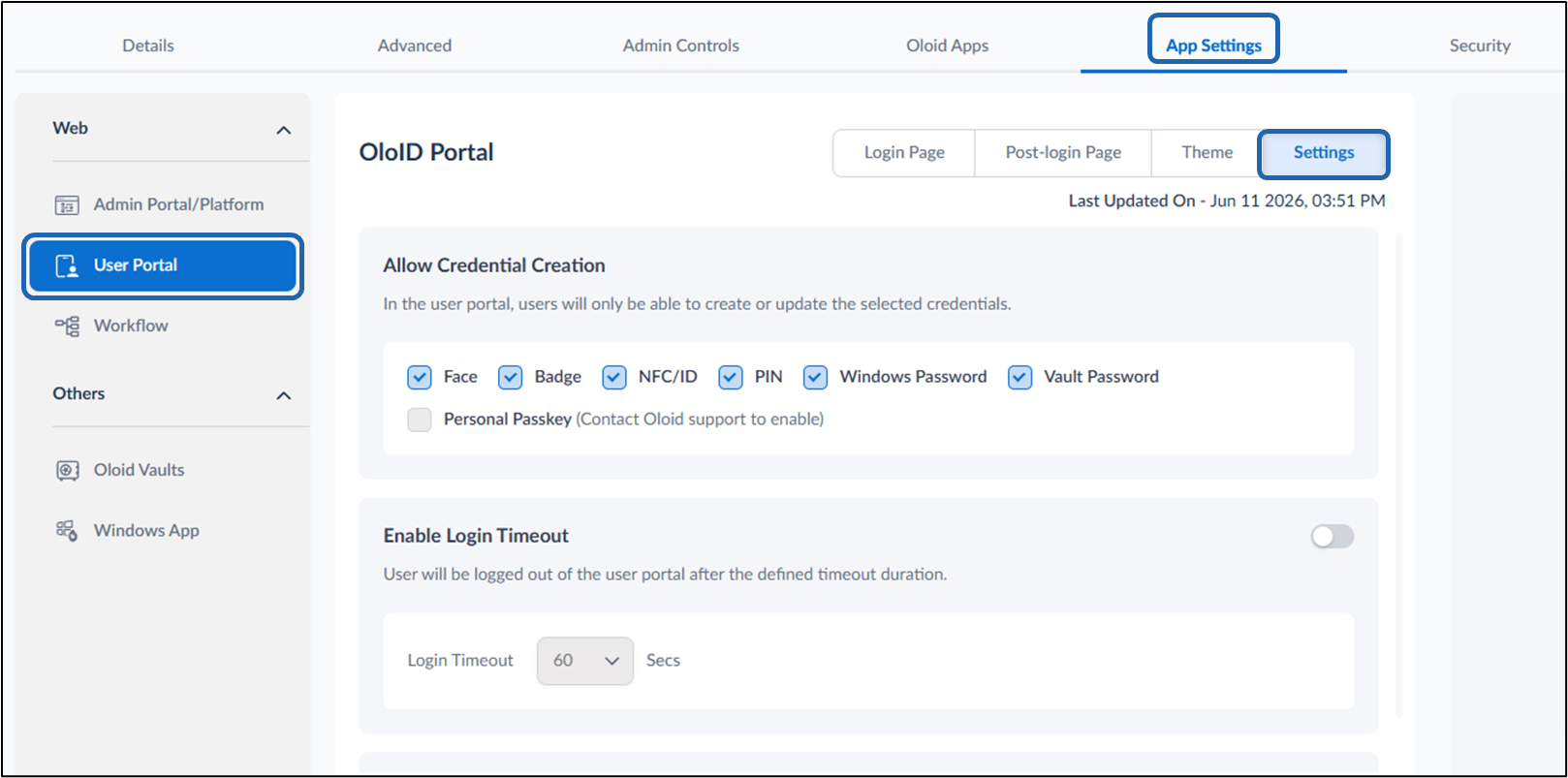
Task: Click the User Portal icon in sidebar
Action: click(67, 265)
